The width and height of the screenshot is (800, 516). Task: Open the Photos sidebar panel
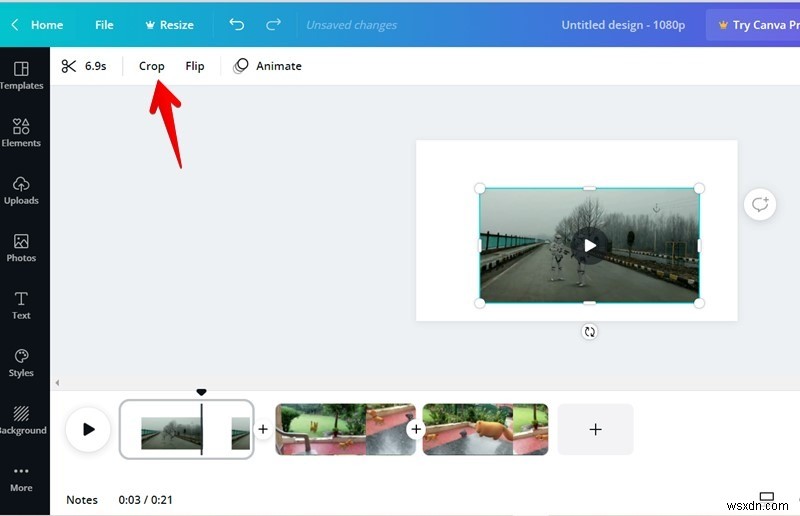[x=21, y=248]
